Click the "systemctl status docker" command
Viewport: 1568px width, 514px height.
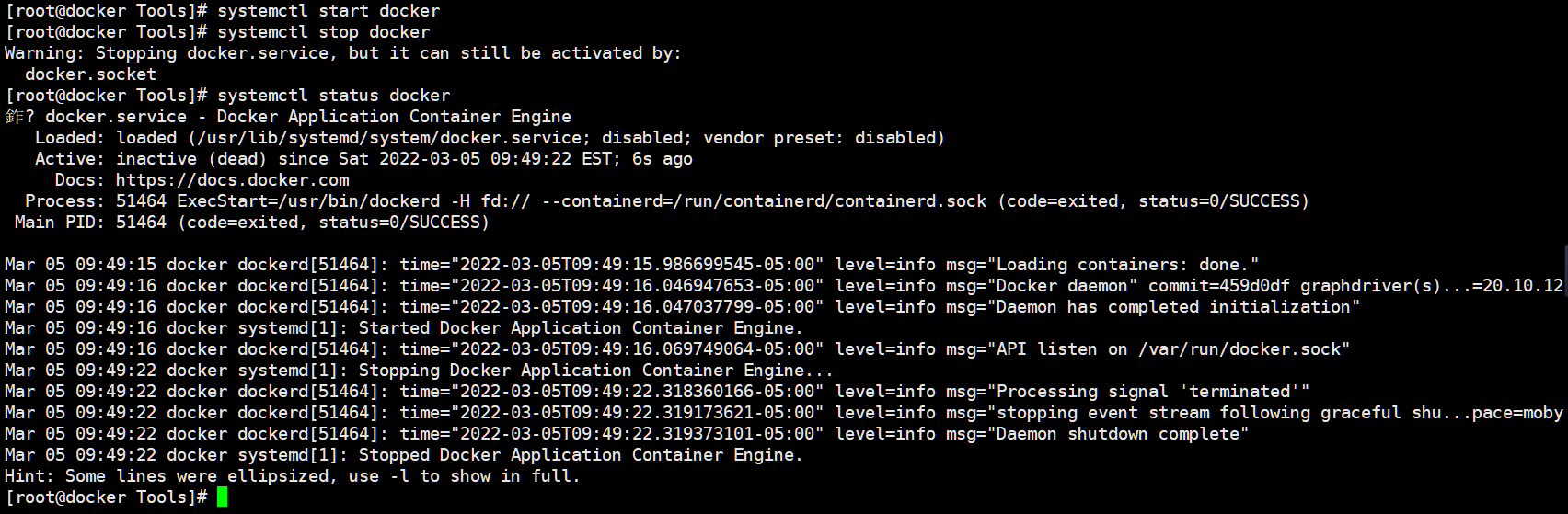click(x=333, y=96)
